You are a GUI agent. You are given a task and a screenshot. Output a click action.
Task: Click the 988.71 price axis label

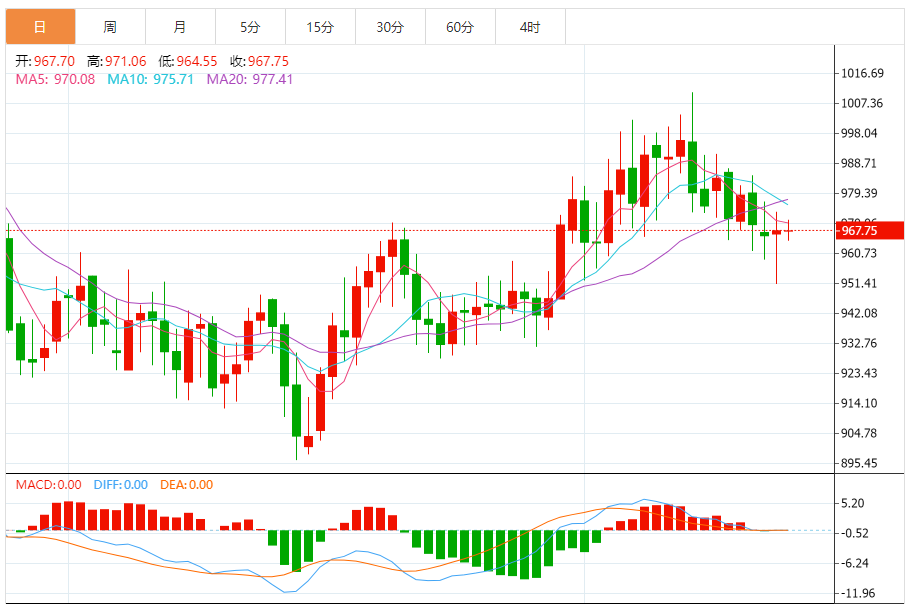[859, 163]
